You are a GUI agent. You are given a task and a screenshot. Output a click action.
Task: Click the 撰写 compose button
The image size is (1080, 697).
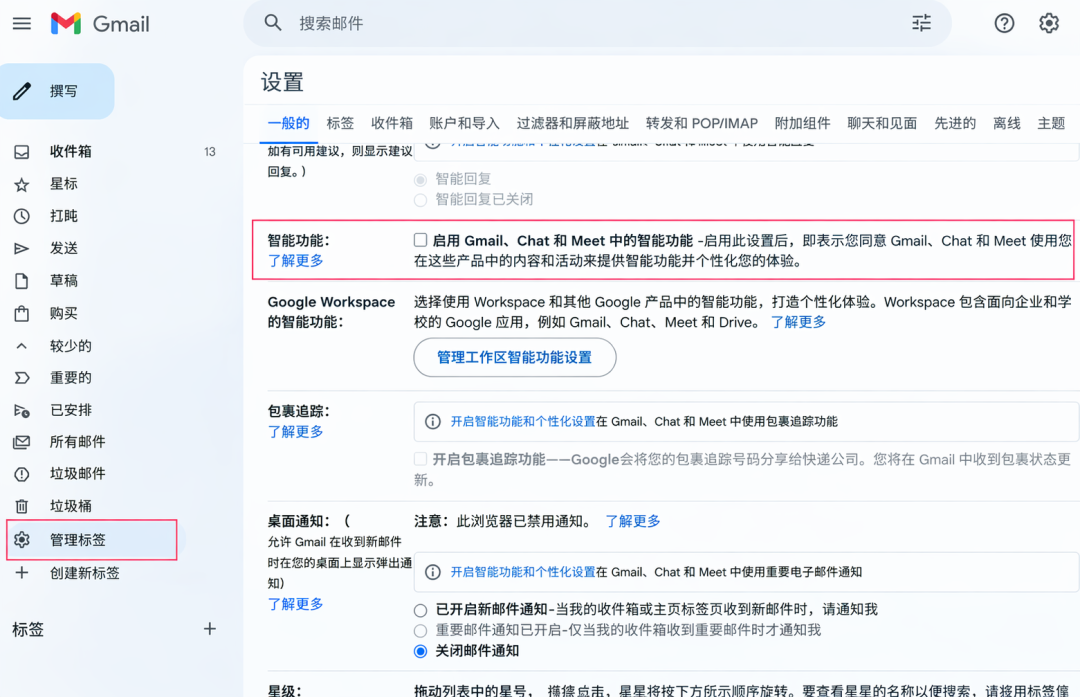pos(57,91)
